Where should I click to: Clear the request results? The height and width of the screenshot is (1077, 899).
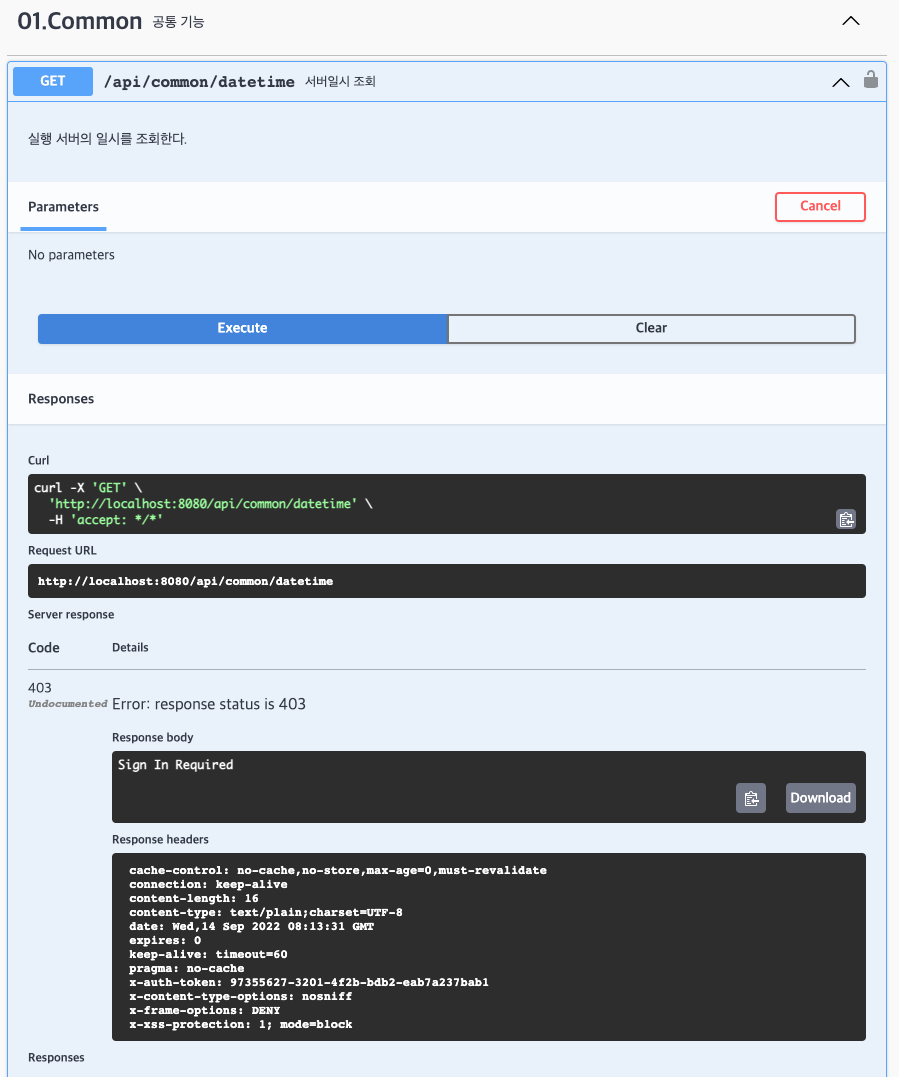pos(651,328)
